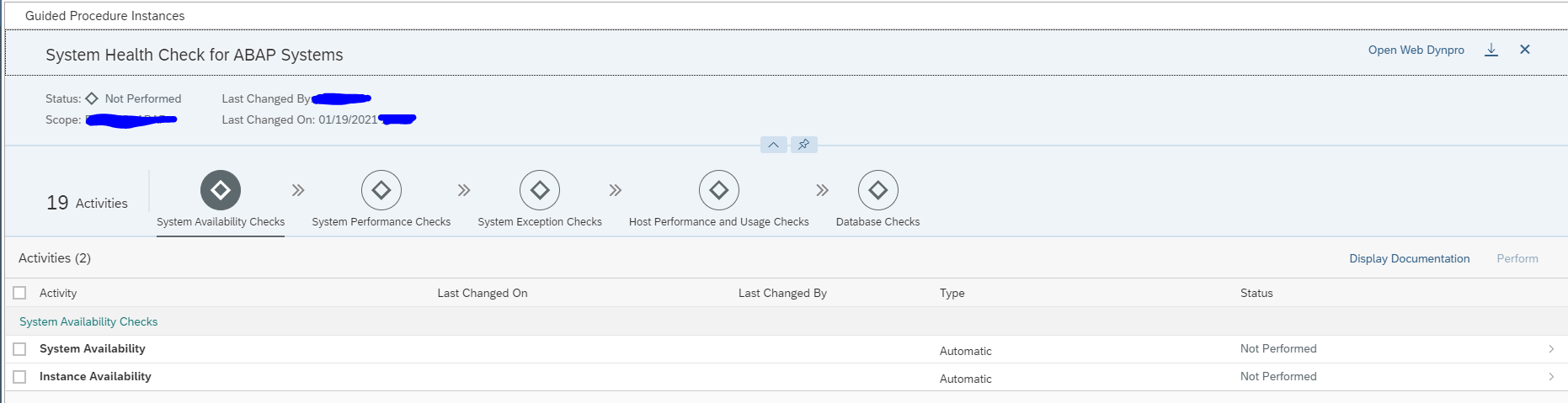Click the Status column header
The width and height of the screenshot is (1568, 403).
click(1256, 293)
